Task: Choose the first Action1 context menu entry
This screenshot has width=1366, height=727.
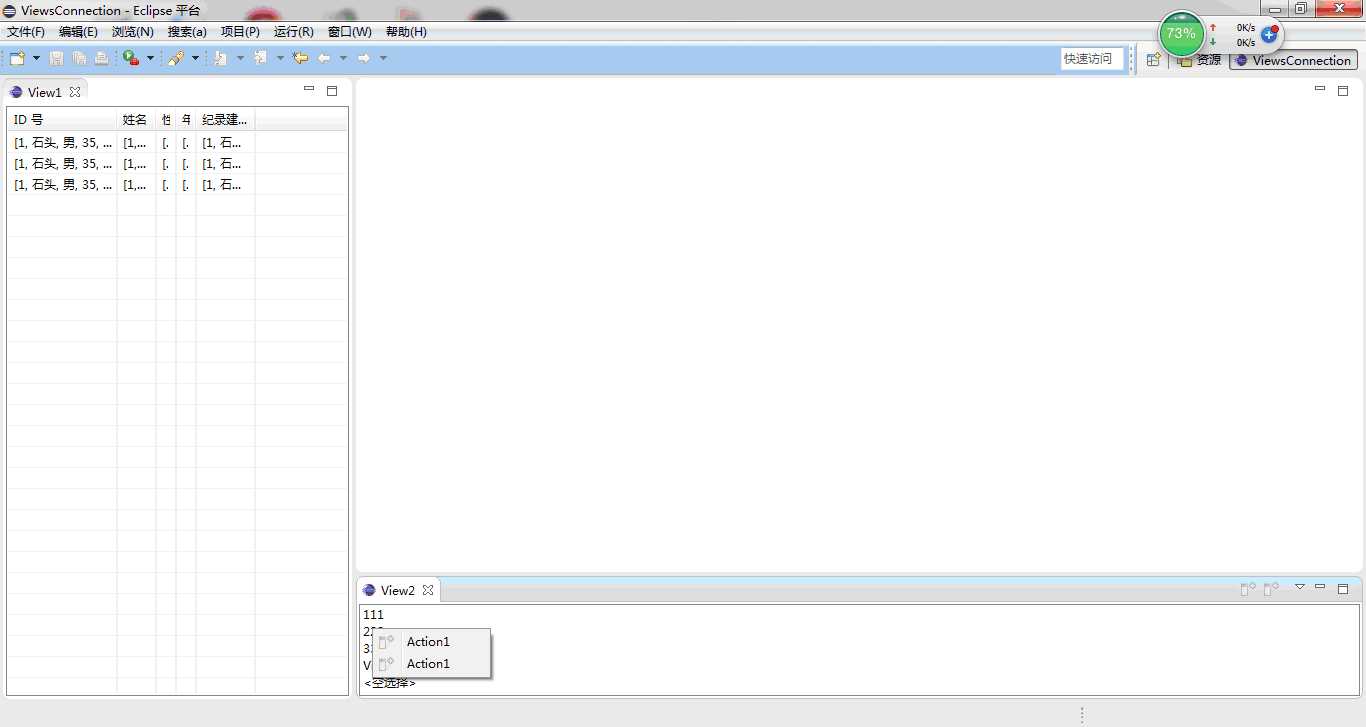Action: (431, 642)
